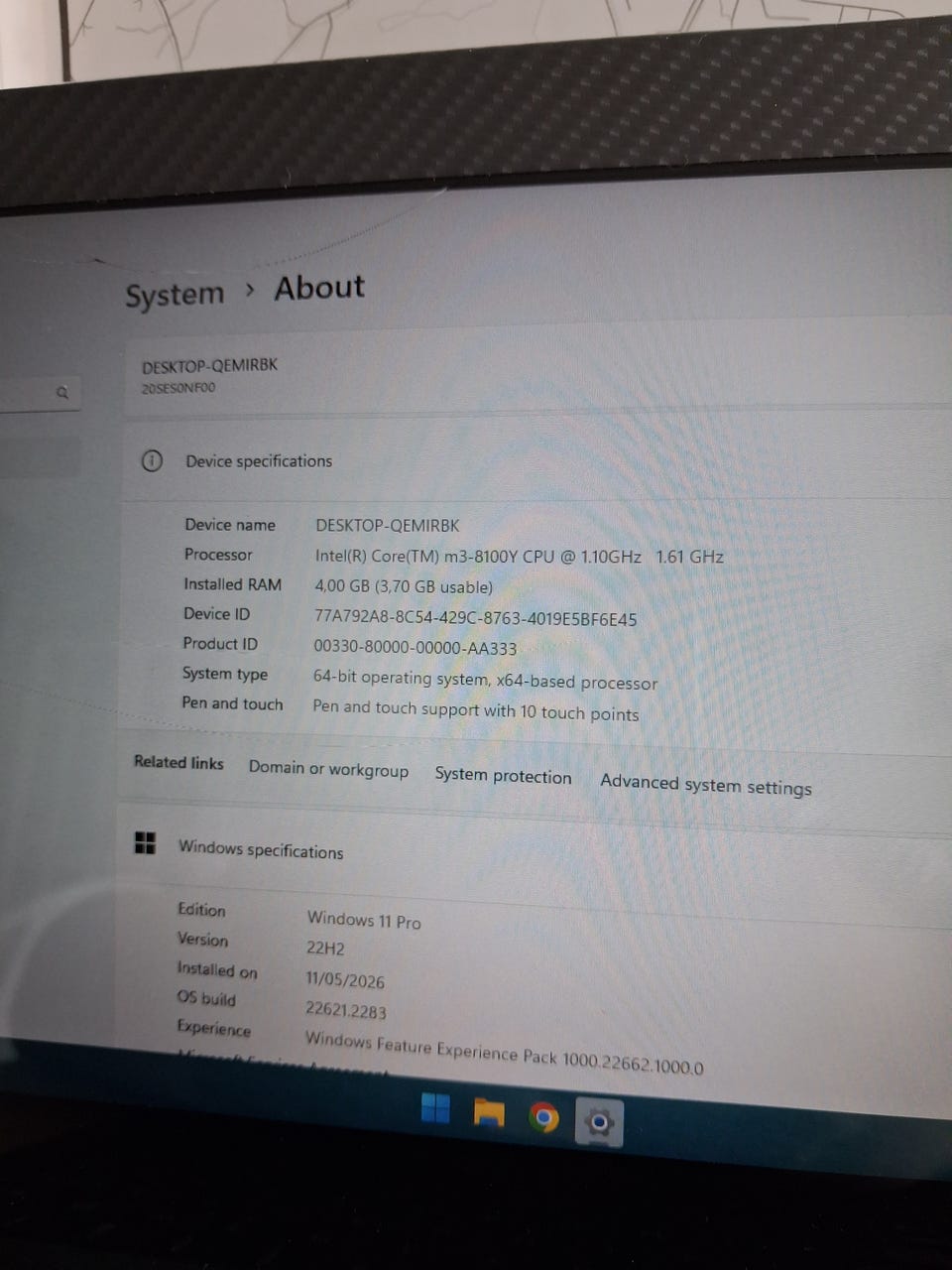Screen dimensions: 952x1270
Task: Launch Google Chrome from the taskbar
Action: [x=542, y=1118]
